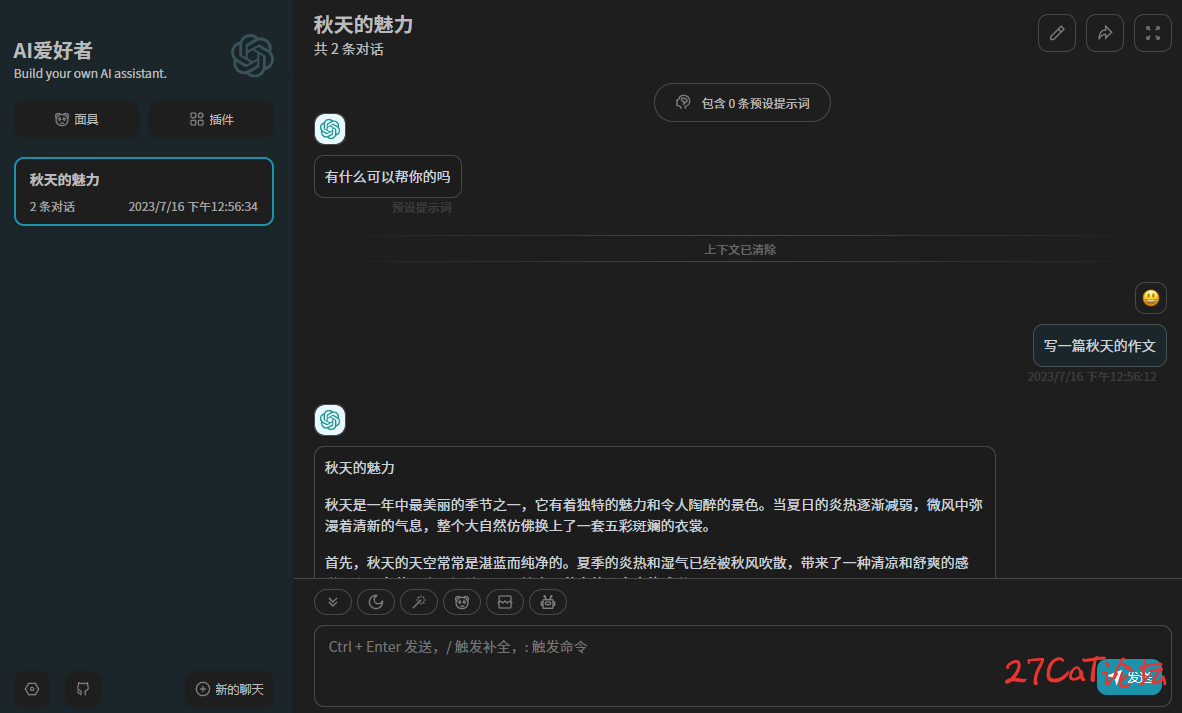1182x713 pixels.
Task: Click bot avatar above the autumn essay
Action: coord(330,420)
